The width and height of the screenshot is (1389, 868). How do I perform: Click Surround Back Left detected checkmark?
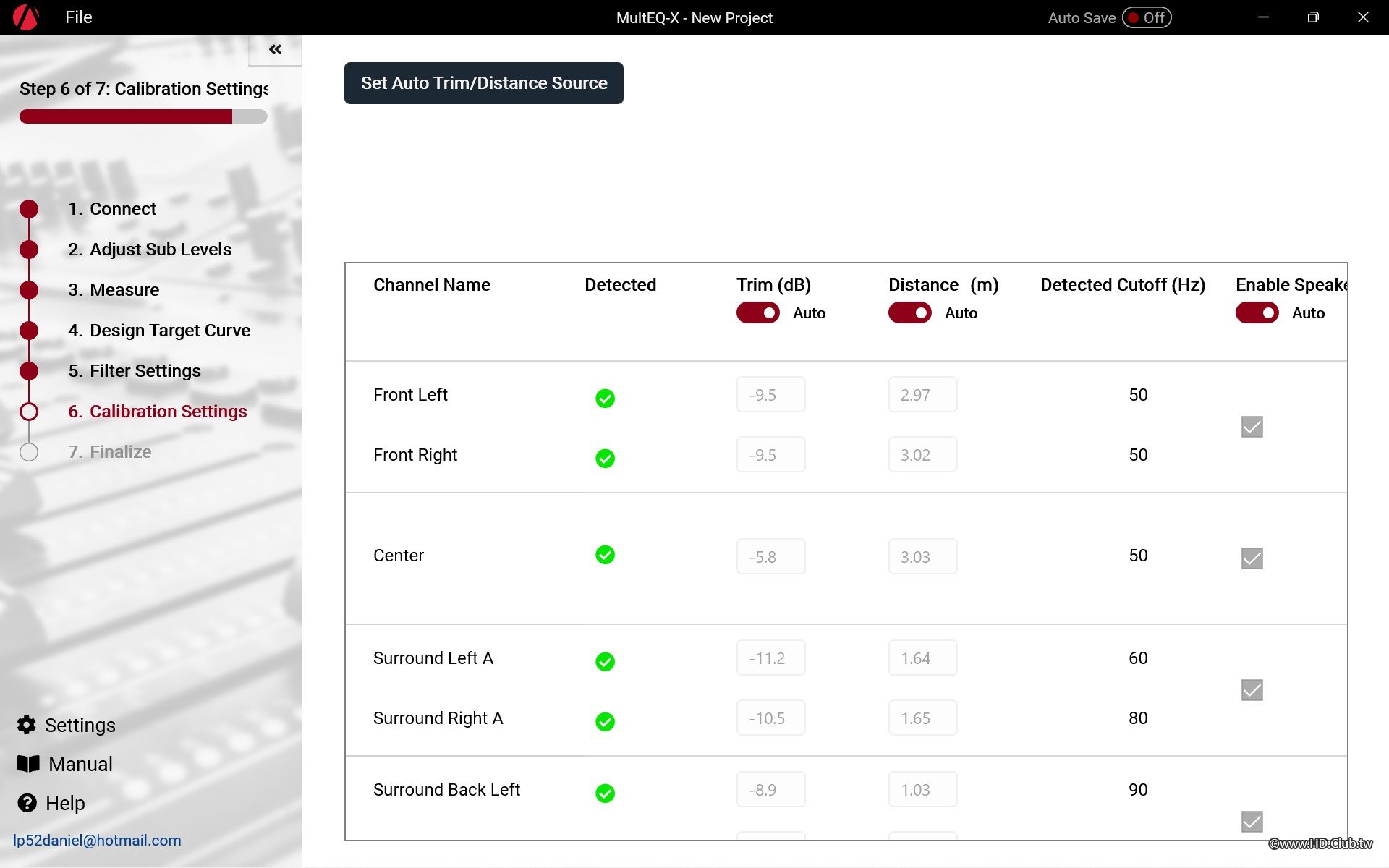[605, 793]
